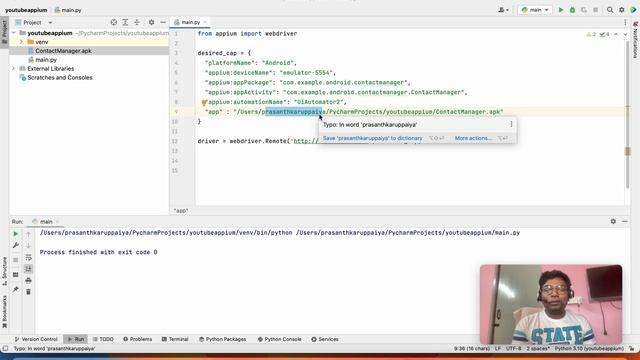
Task: Open the user account icon dropdown
Action: tap(504, 10)
